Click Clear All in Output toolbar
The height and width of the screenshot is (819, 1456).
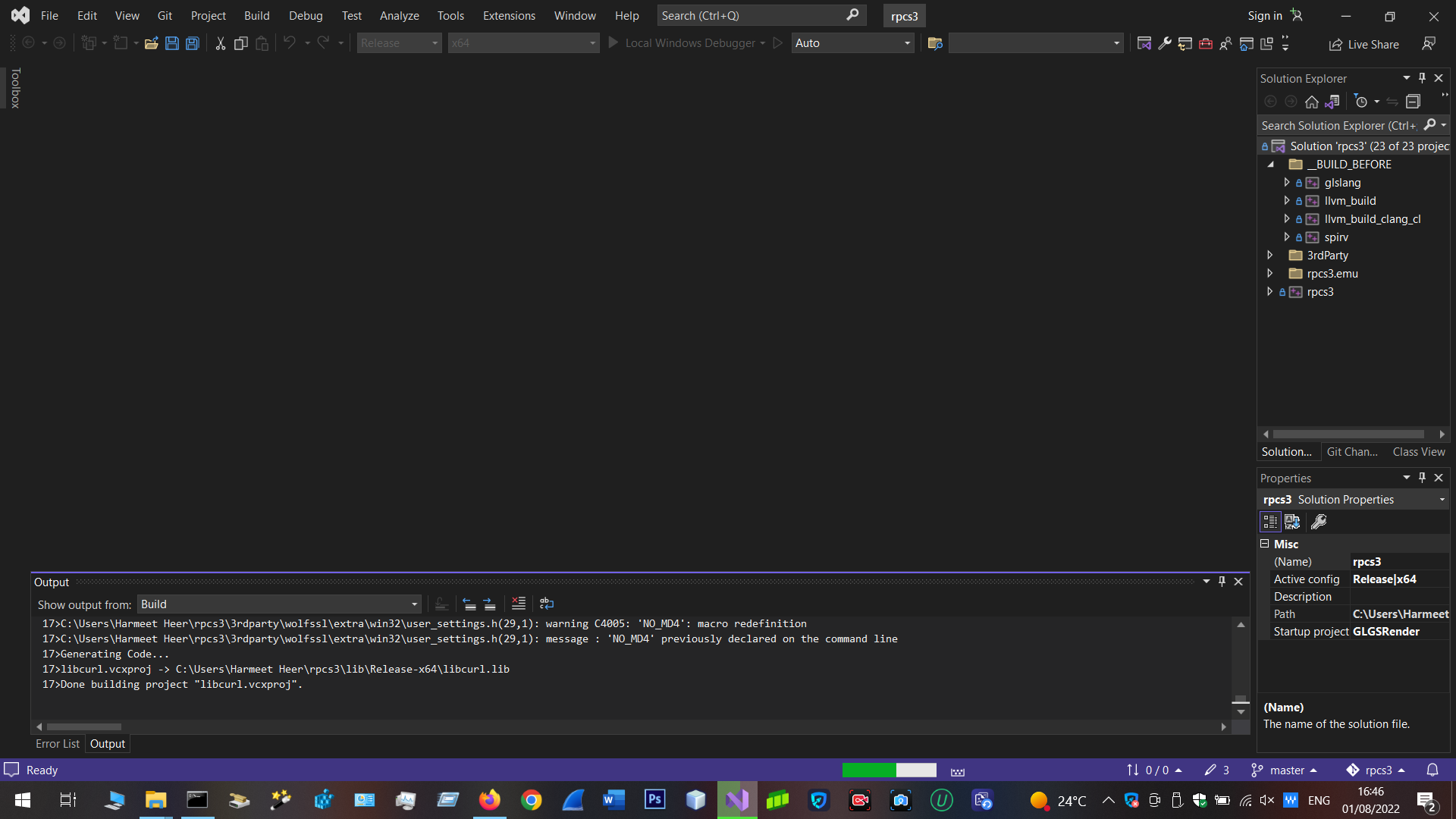pyautogui.click(x=518, y=604)
